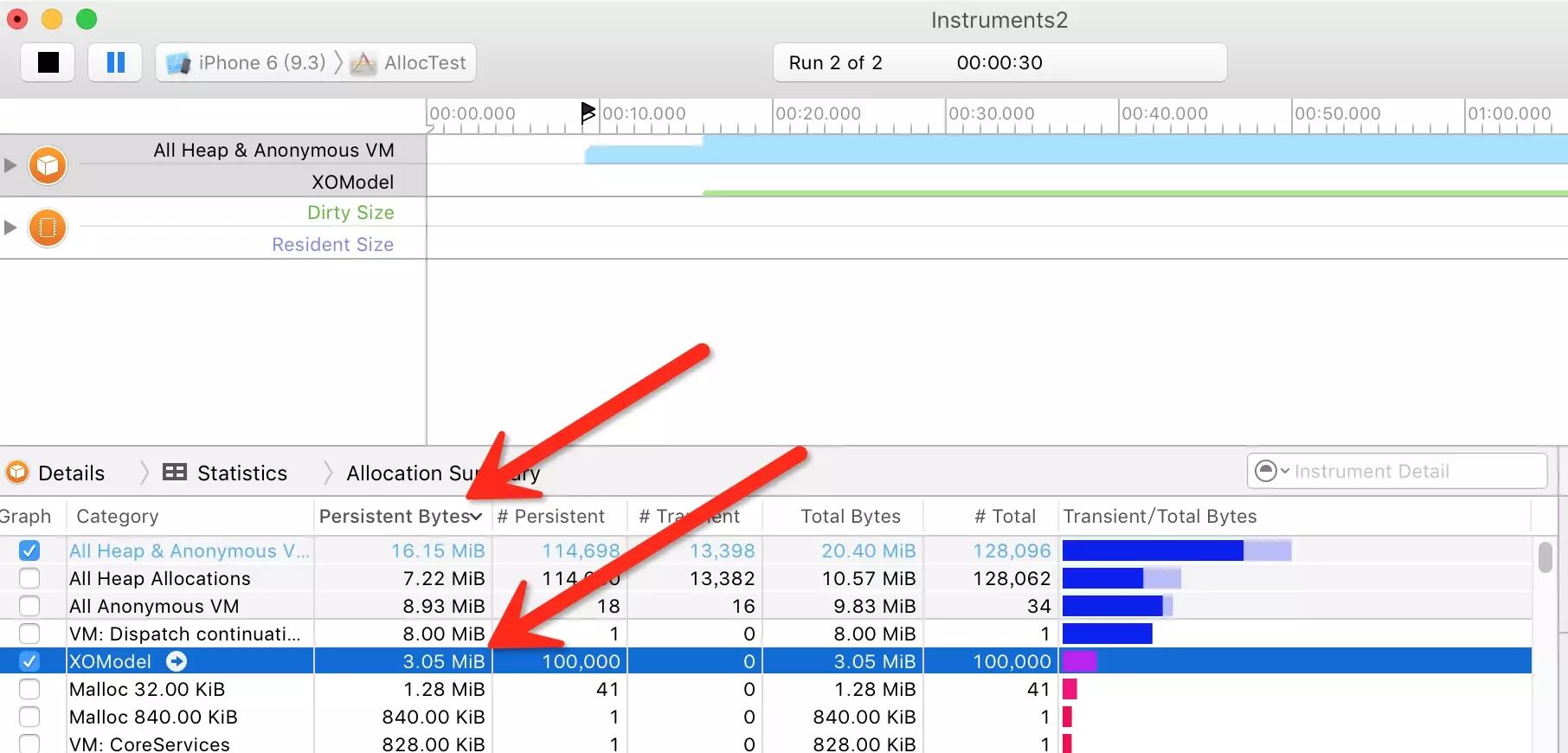This screenshot has height=753, width=1568.
Task: Stop the recording with the black square button
Action: (x=48, y=62)
